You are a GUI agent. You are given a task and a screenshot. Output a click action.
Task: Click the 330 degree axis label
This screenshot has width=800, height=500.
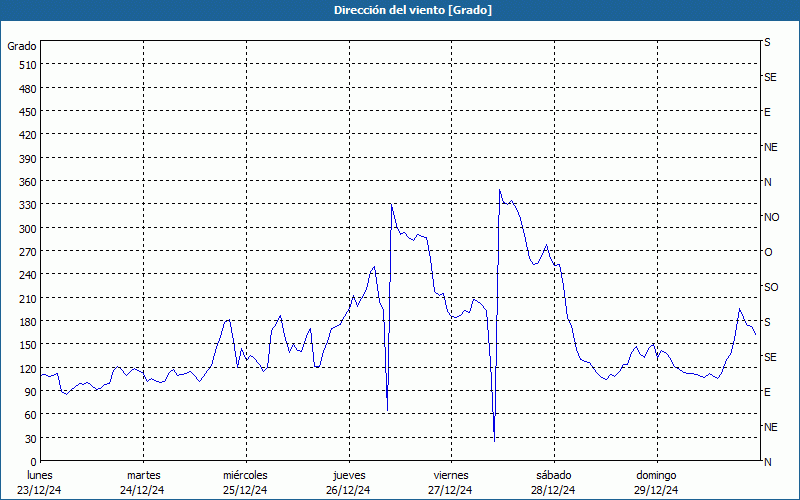click(28, 205)
